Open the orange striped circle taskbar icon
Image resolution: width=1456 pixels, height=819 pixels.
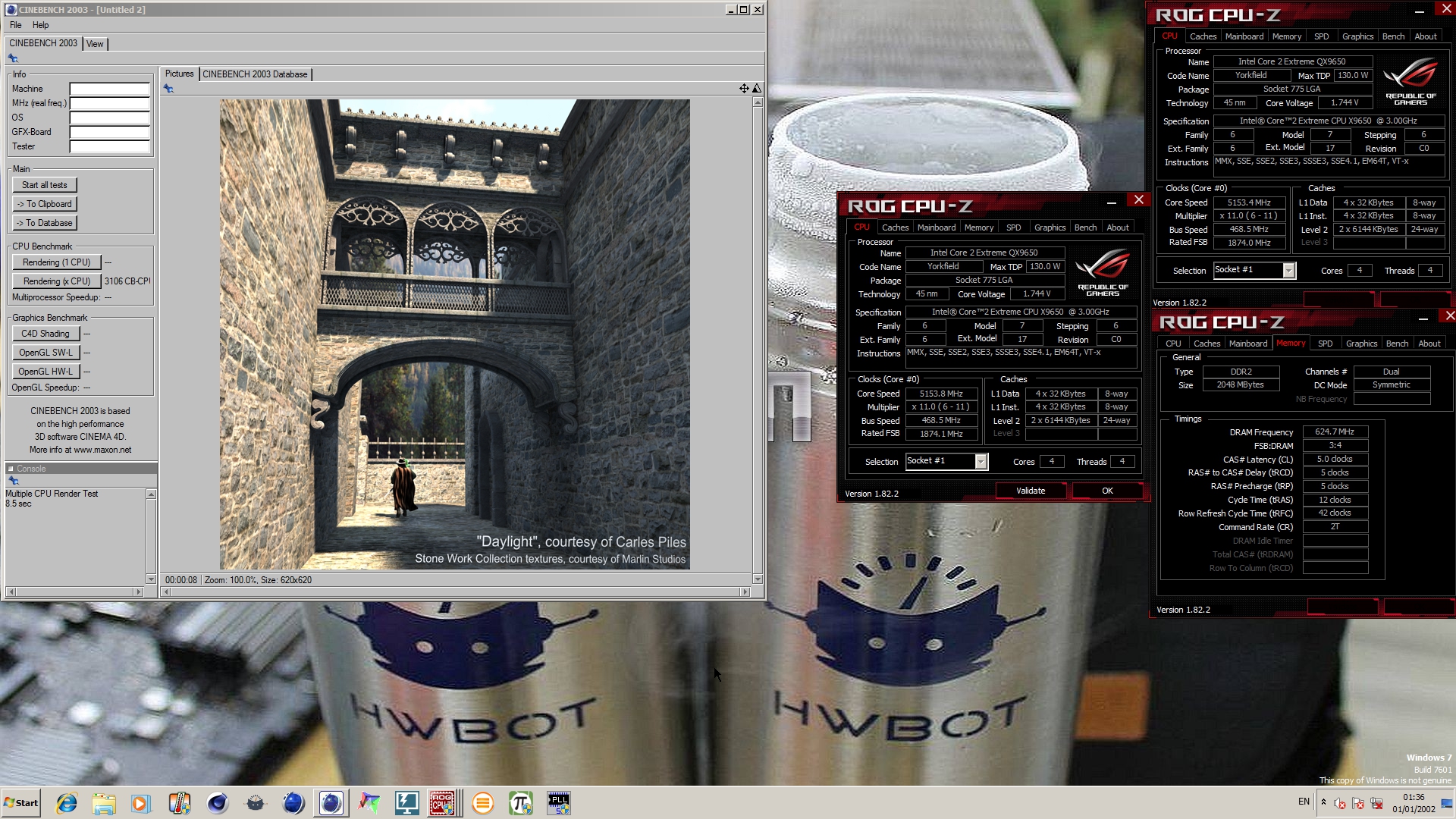pyautogui.click(x=483, y=803)
